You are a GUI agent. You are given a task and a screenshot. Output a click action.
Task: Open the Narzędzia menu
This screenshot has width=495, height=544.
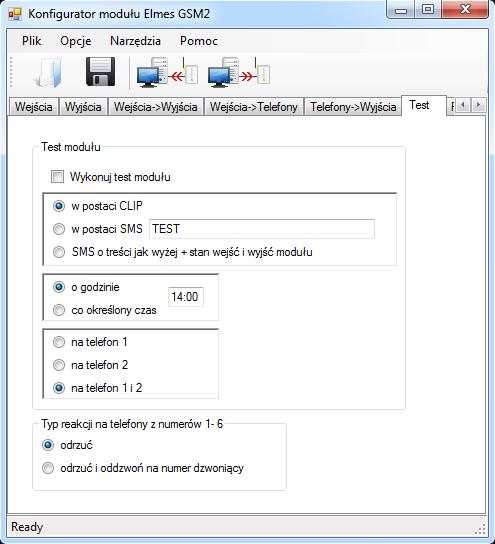(x=135, y=41)
